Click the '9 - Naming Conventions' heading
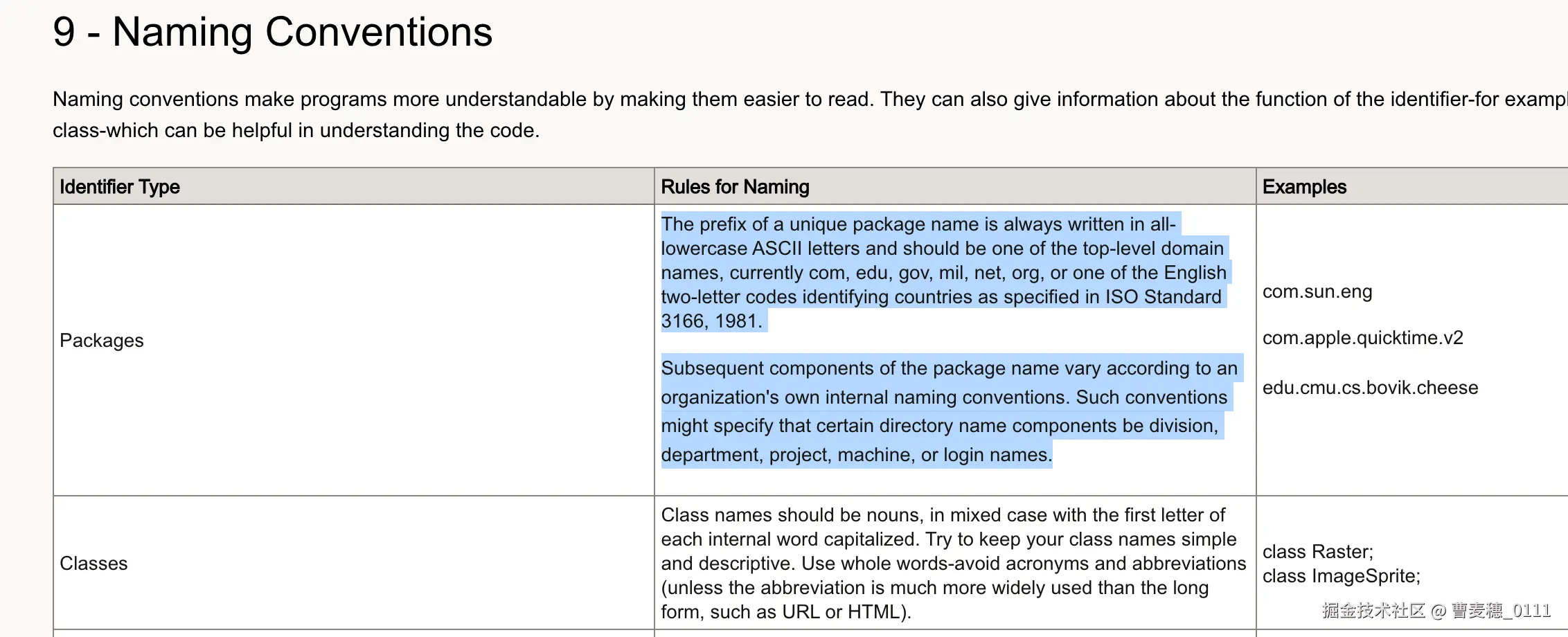Image resolution: width=1568 pixels, height=637 pixels. tap(272, 32)
